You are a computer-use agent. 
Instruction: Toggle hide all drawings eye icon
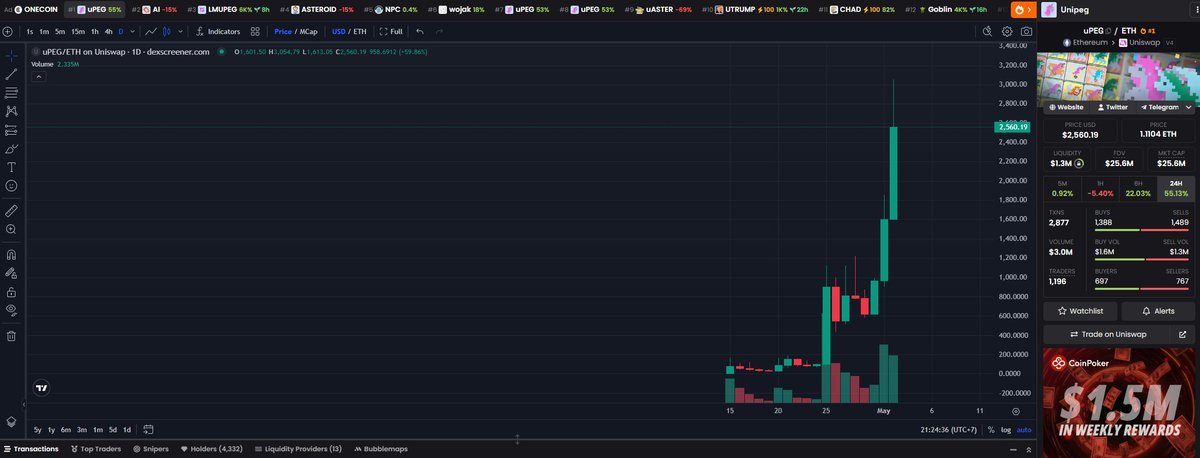[11, 310]
